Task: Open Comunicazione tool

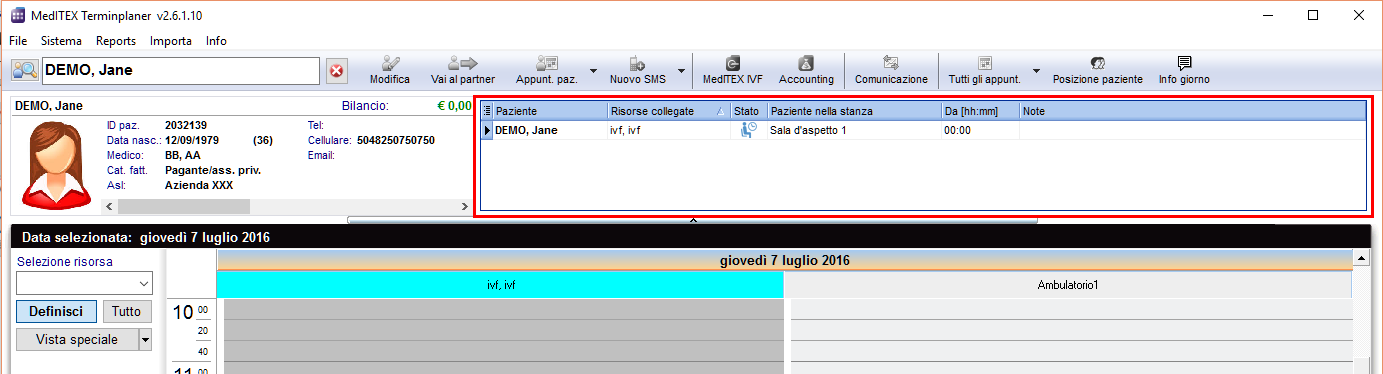Action: [891, 69]
